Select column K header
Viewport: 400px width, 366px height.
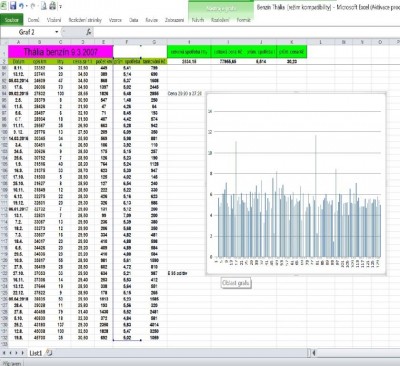coord(292,42)
